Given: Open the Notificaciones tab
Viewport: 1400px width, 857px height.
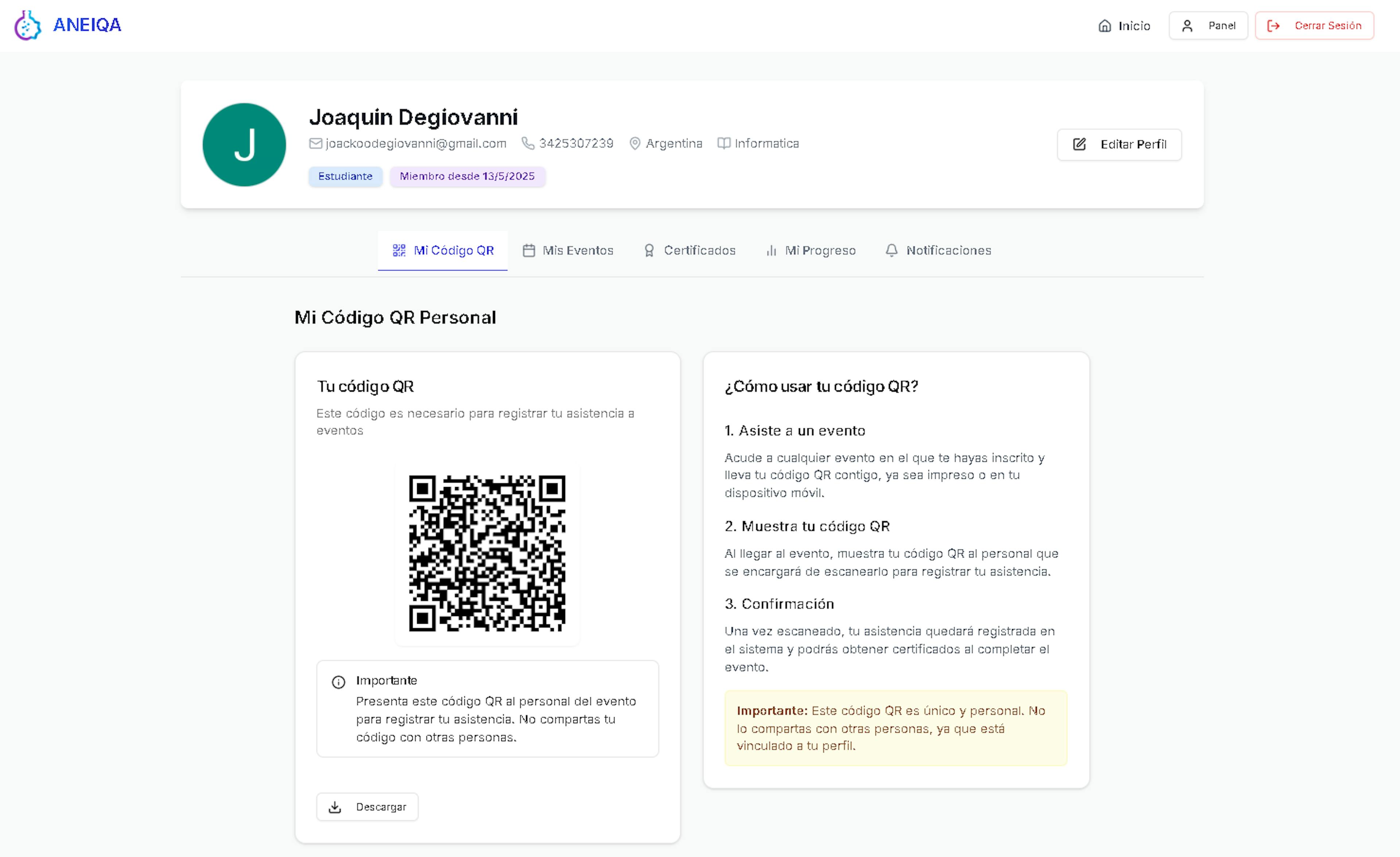Looking at the screenshot, I should [938, 250].
